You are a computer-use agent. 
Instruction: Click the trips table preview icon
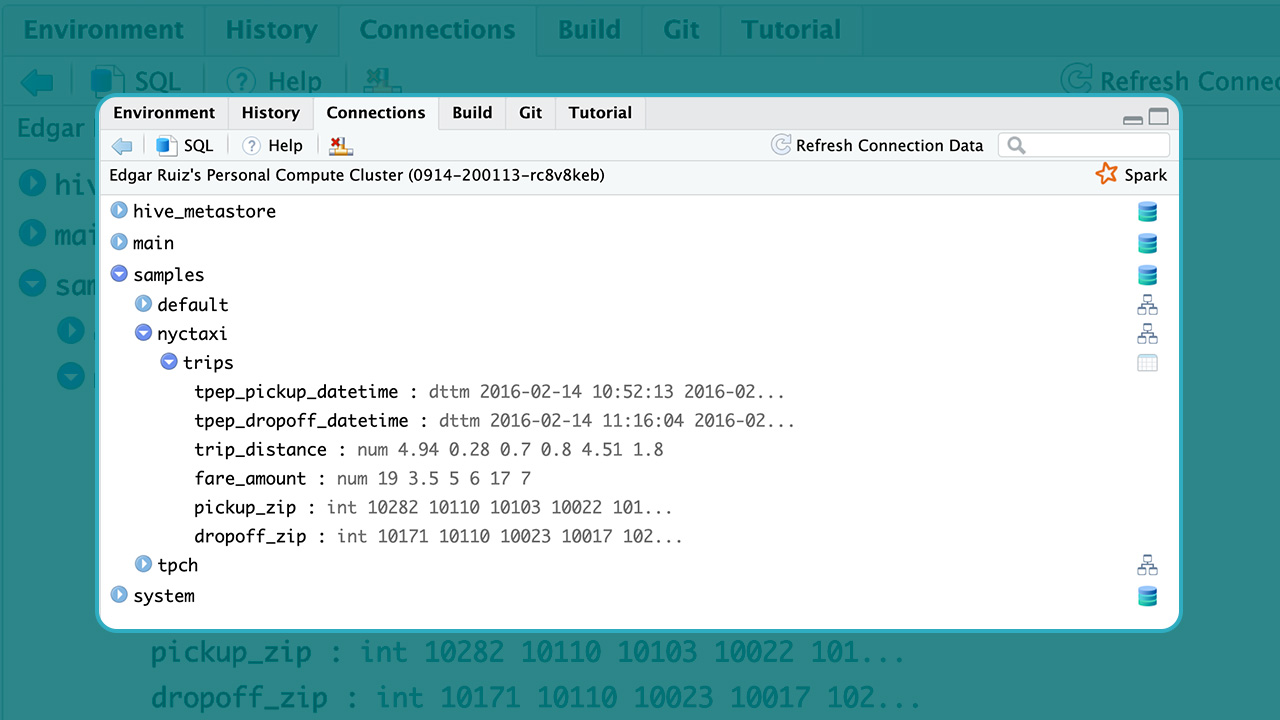click(x=1147, y=363)
